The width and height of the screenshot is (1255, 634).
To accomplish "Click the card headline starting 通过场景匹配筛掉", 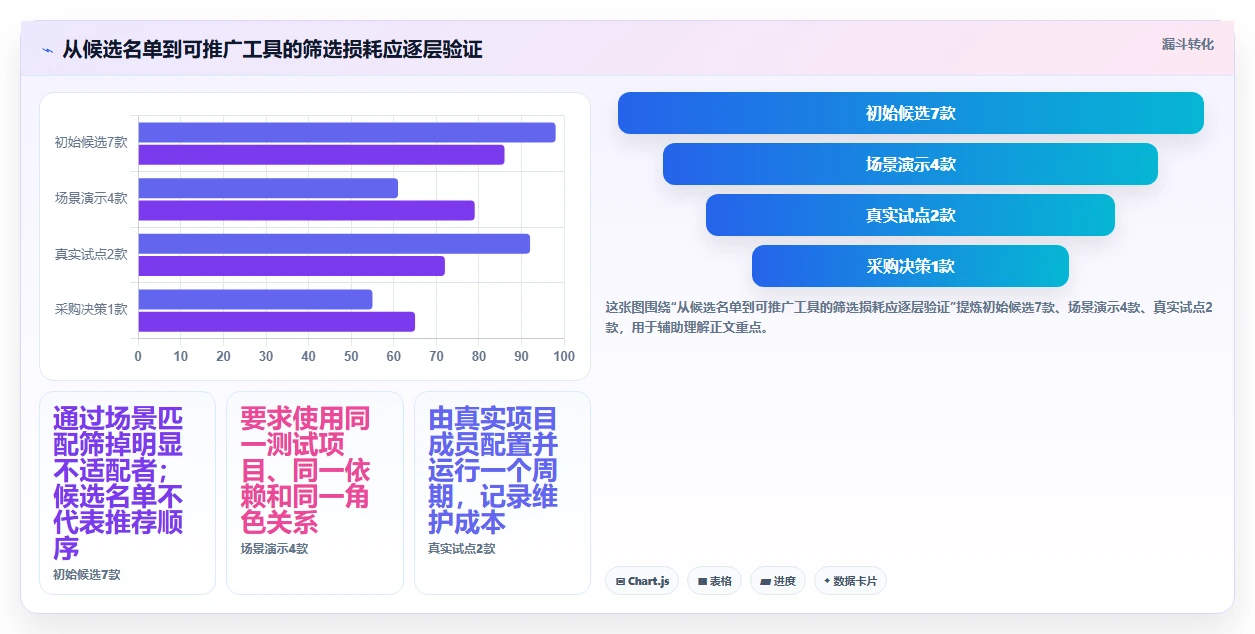I will tap(118, 483).
